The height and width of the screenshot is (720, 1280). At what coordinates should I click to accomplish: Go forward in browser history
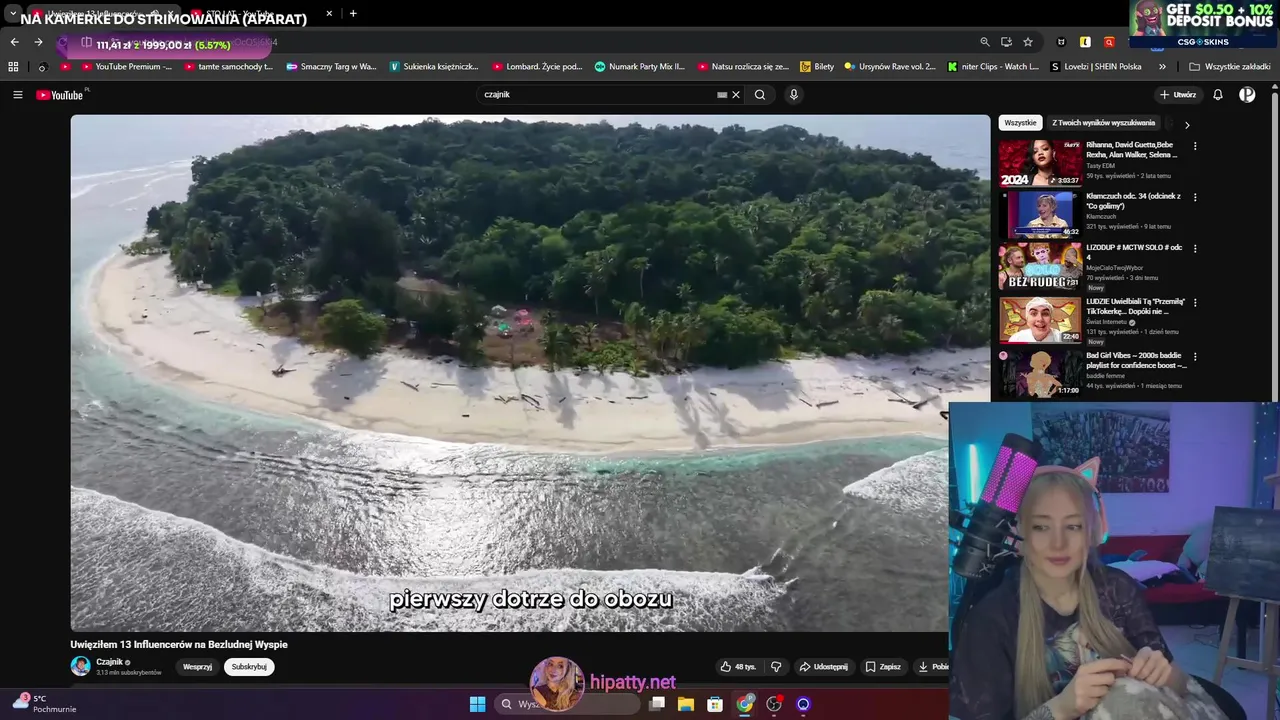(x=39, y=42)
